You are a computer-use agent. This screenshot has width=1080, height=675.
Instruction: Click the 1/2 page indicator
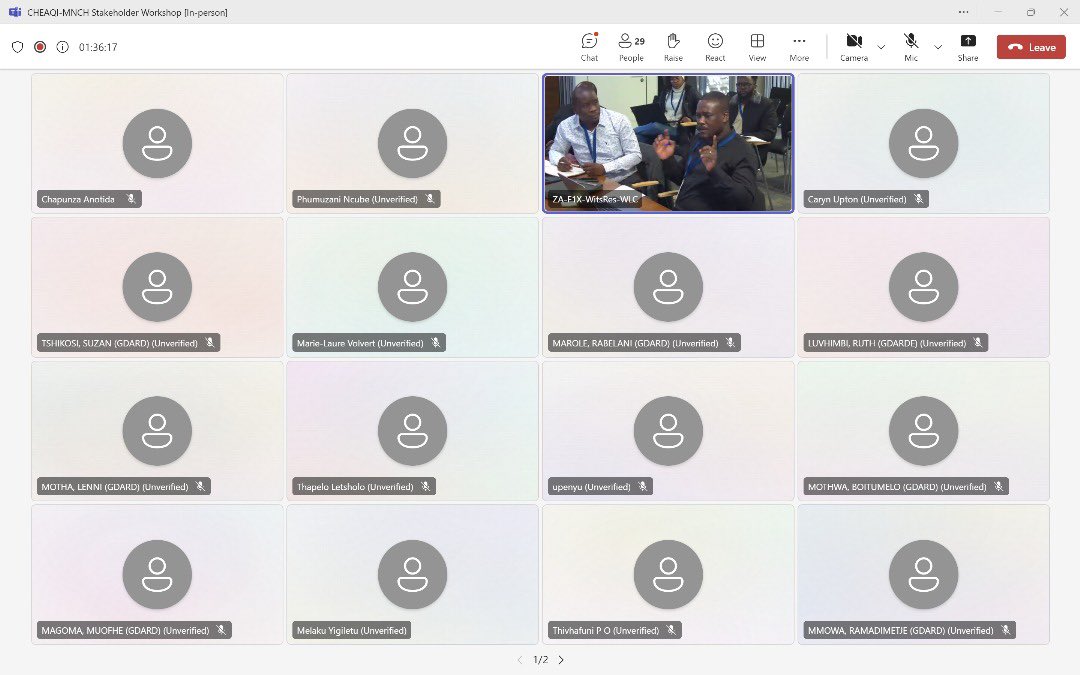pyautogui.click(x=541, y=660)
